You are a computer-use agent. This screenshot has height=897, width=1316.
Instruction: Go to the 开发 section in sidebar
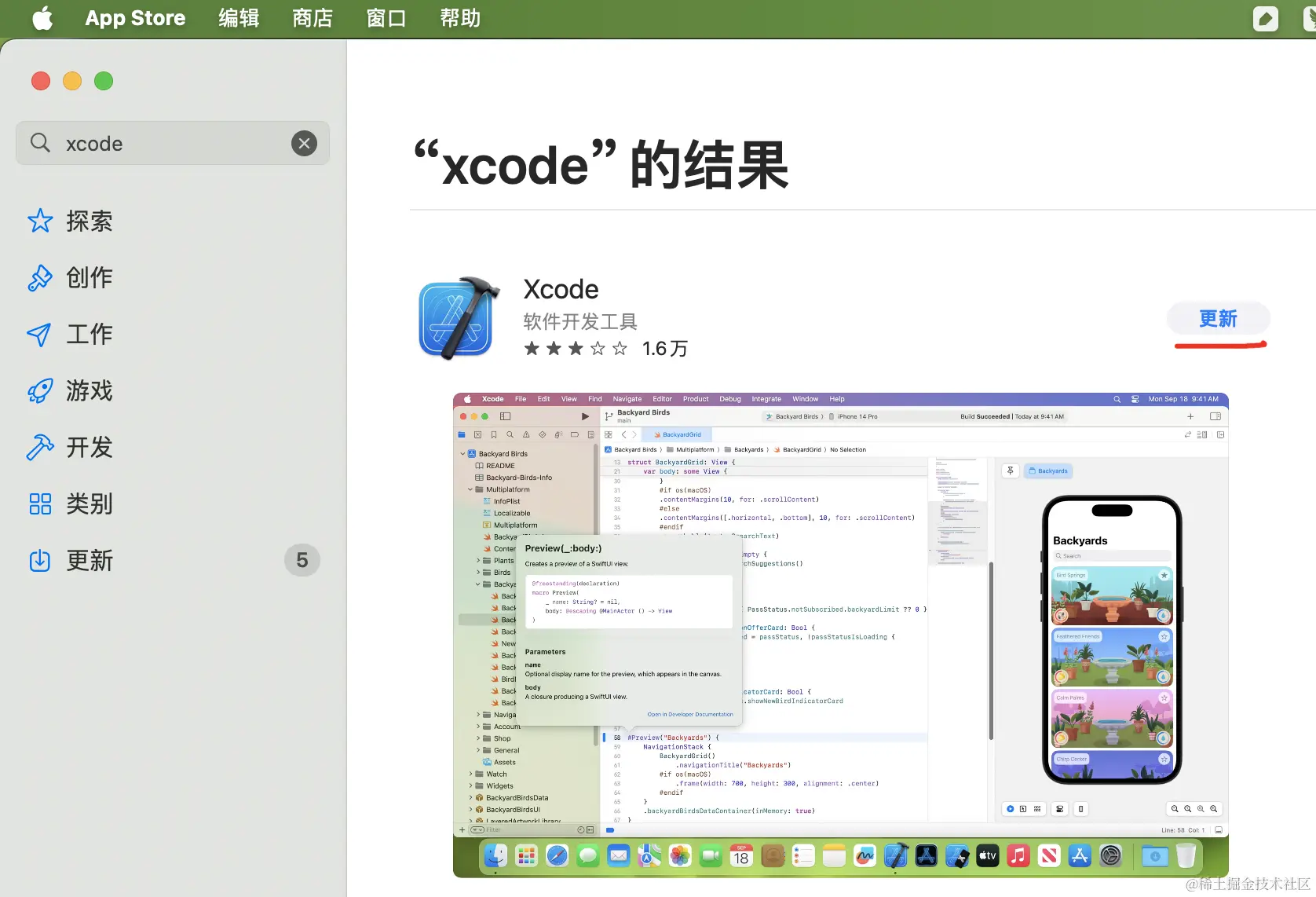[173, 447]
